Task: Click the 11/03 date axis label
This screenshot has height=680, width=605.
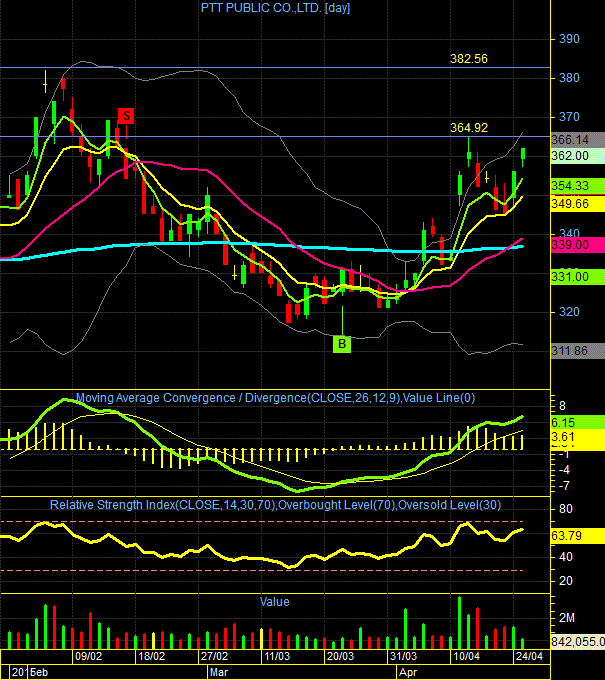Action: tap(277, 656)
